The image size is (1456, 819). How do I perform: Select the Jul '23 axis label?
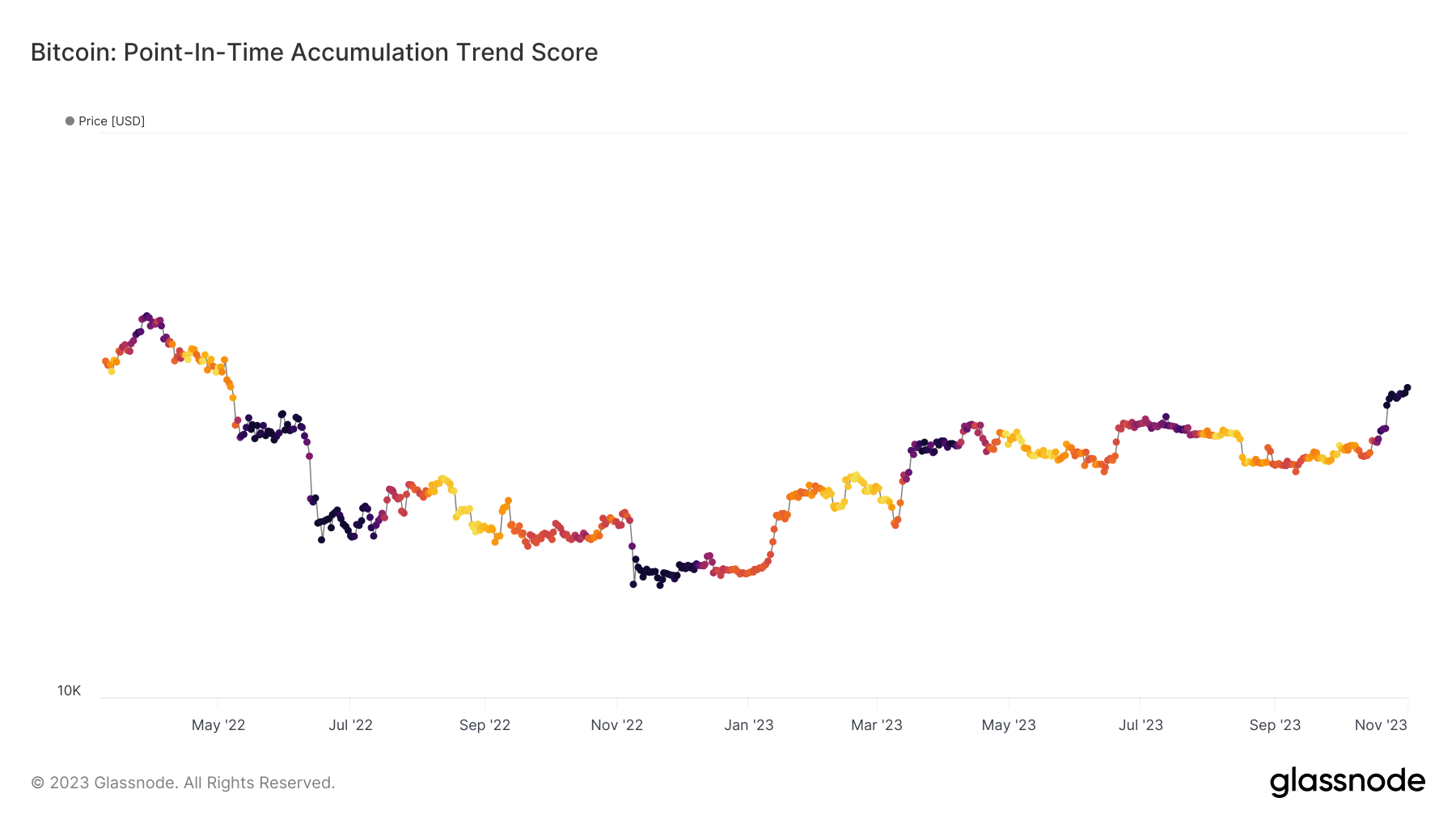[x=1141, y=725]
